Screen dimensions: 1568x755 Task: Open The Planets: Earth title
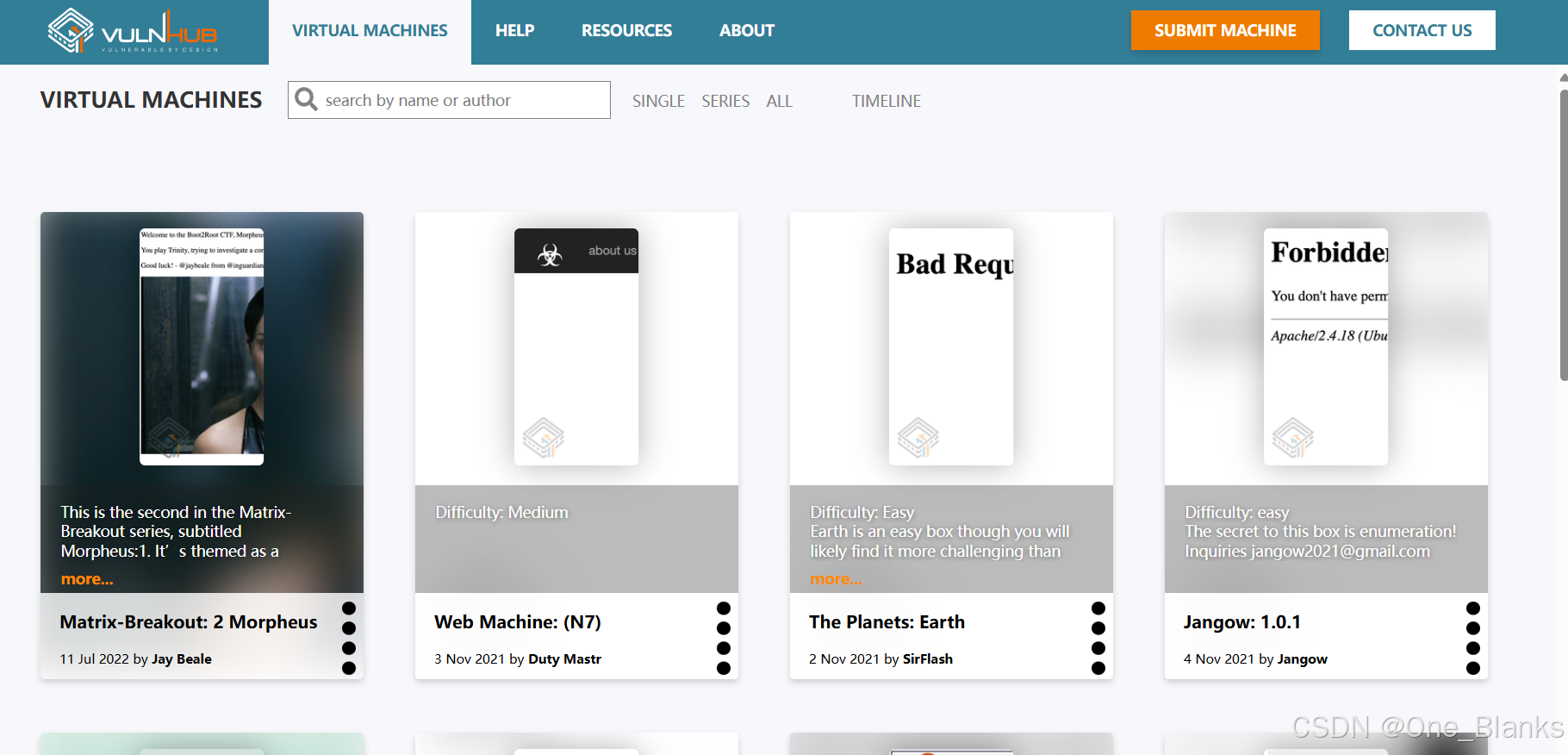point(887,622)
